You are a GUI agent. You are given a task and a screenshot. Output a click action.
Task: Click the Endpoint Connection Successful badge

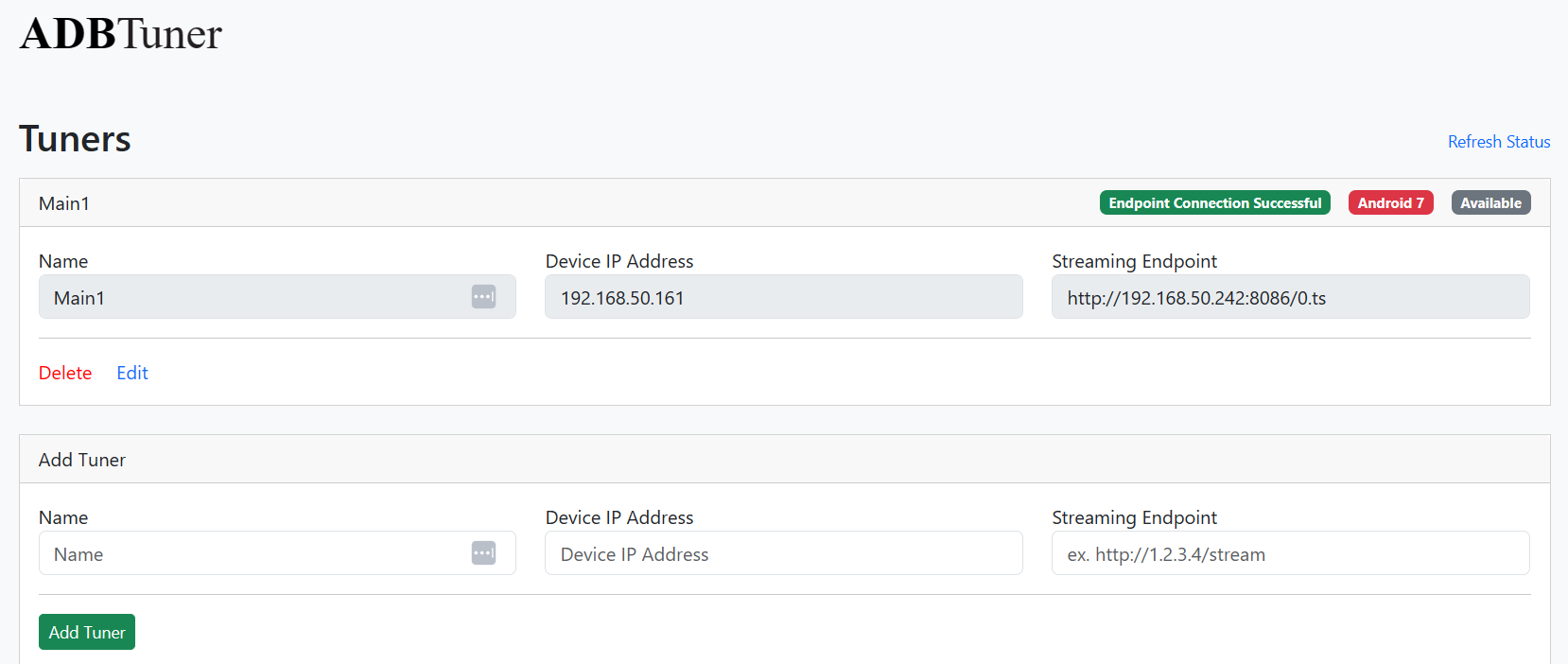pyautogui.click(x=1214, y=203)
